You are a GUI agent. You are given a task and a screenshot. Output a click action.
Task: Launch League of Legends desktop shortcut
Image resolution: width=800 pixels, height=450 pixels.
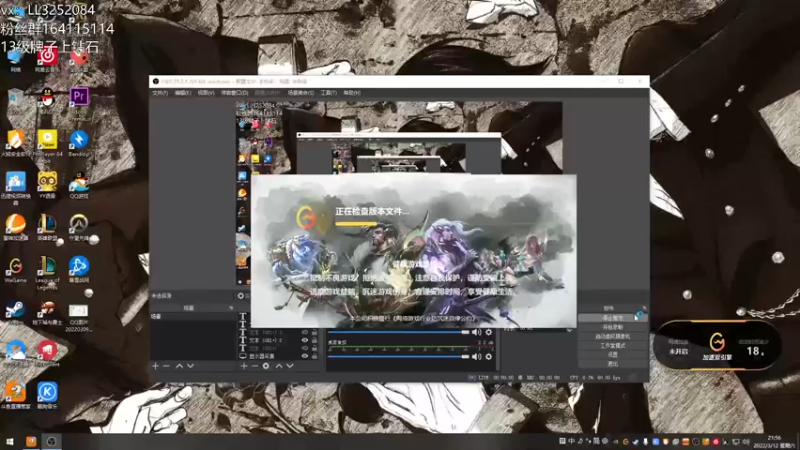pyautogui.click(x=47, y=266)
